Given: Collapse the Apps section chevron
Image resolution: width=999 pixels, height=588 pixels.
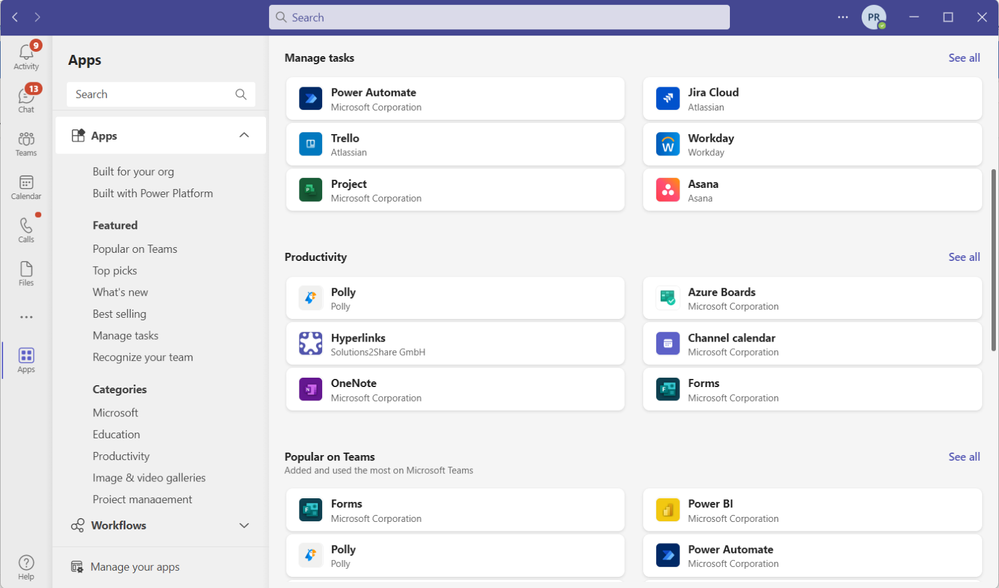Looking at the screenshot, I should pos(244,135).
